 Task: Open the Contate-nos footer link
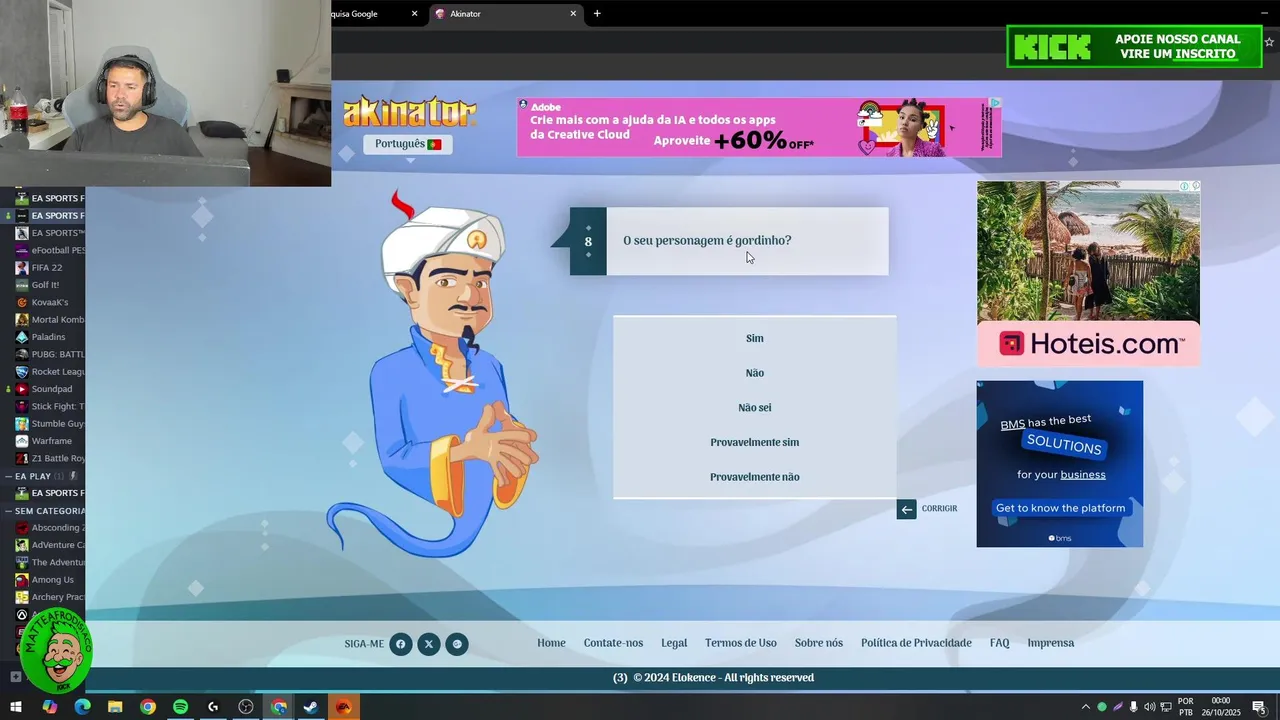(x=613, y=644)
